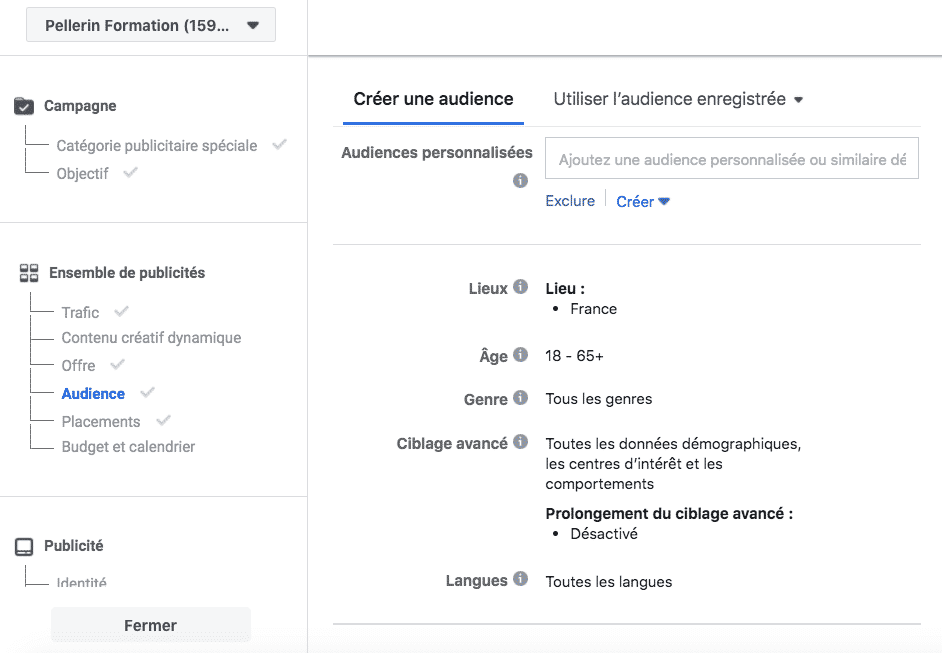This screenshot has height=653, width=942.
Task: Click the Publicité section icon
Action: pyautogui.click(x=24, y=547)
